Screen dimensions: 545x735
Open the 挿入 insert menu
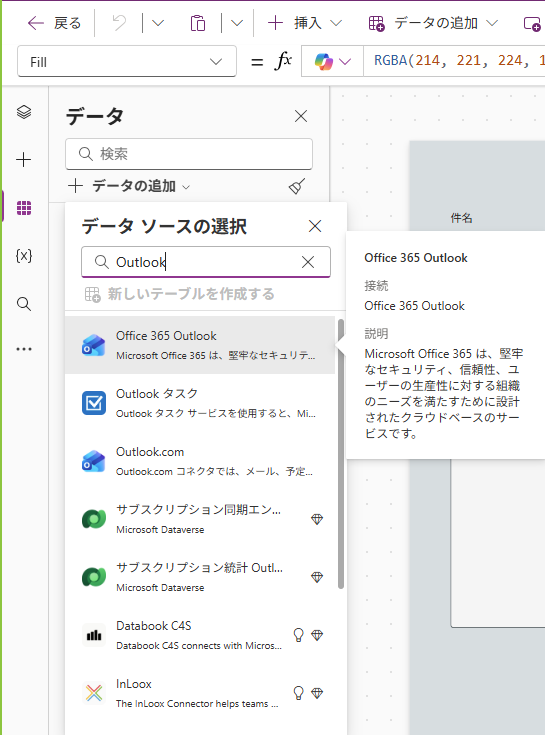coord(305,22)
